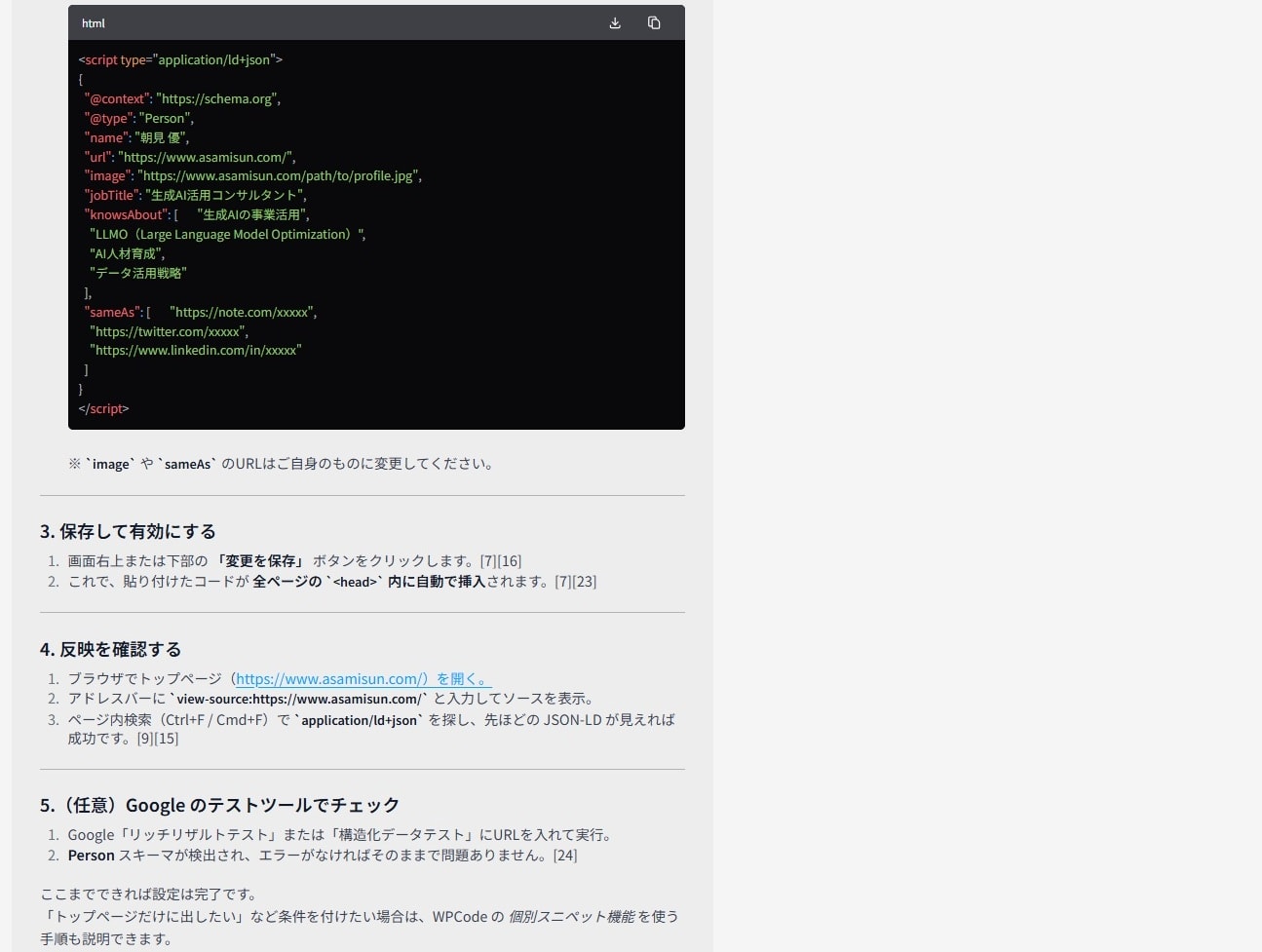Open citation [15] after 成功です
1262x952 pixels.
pyautogui.click(x=167, y=738)
